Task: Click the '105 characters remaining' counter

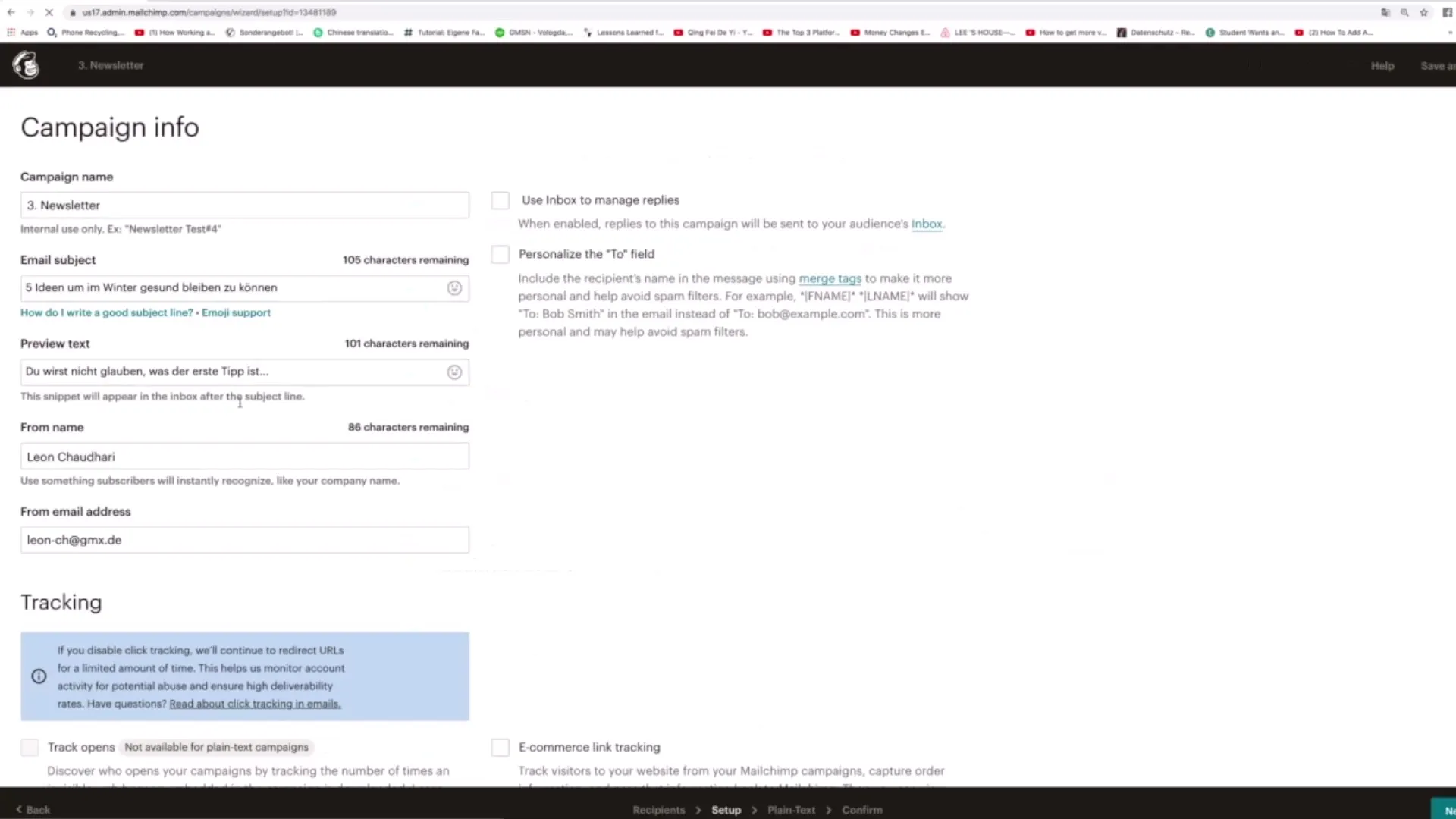Action: pos(406,260)
